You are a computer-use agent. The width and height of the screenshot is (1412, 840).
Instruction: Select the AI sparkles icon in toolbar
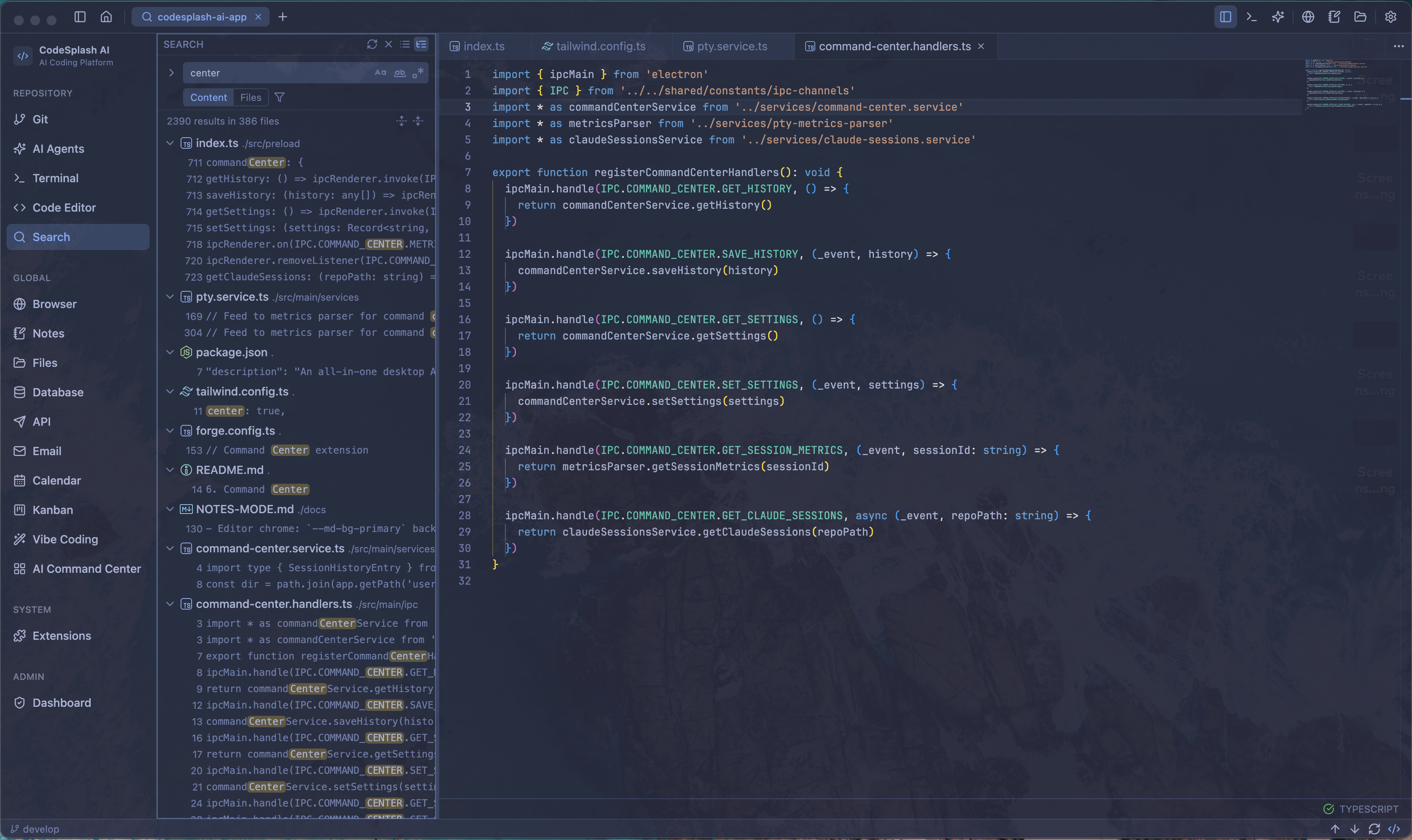click(x=1278, y=17)
